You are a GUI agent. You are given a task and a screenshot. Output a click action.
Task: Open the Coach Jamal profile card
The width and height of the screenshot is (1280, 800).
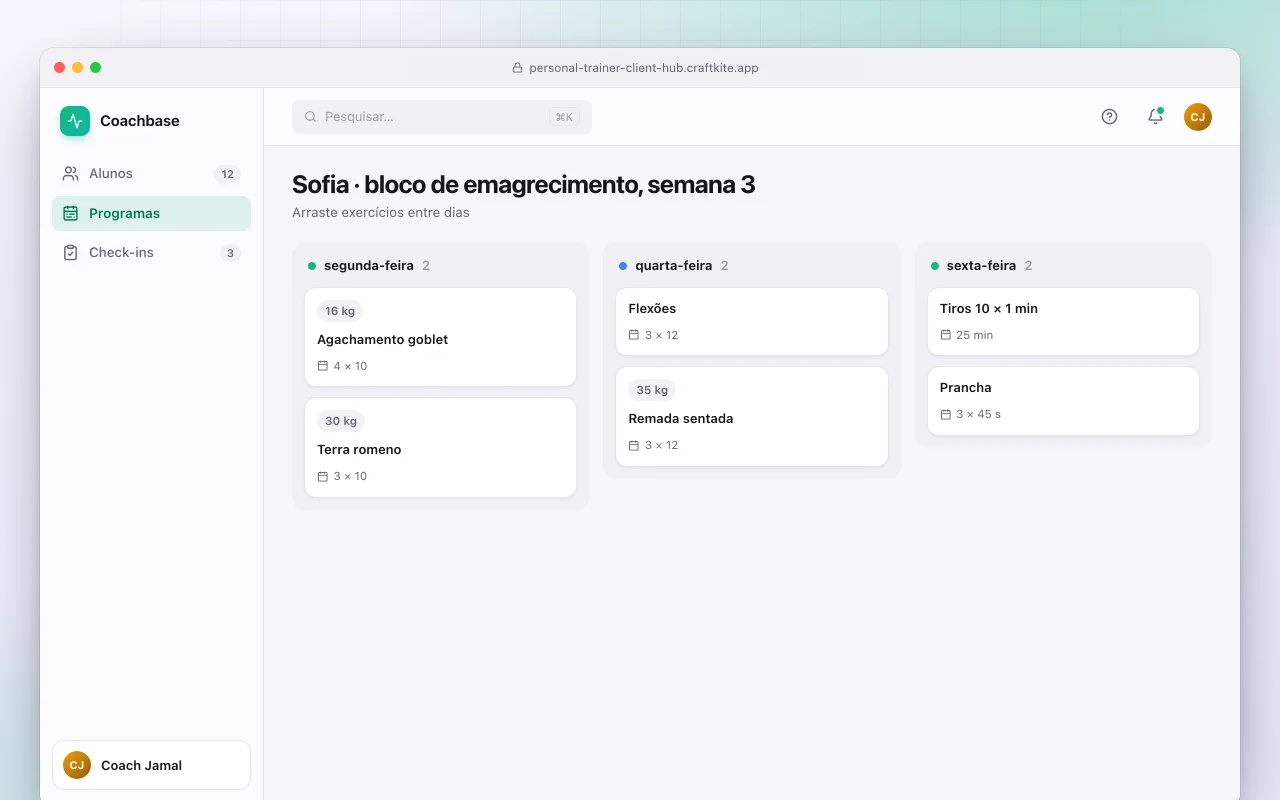[151, 765]
